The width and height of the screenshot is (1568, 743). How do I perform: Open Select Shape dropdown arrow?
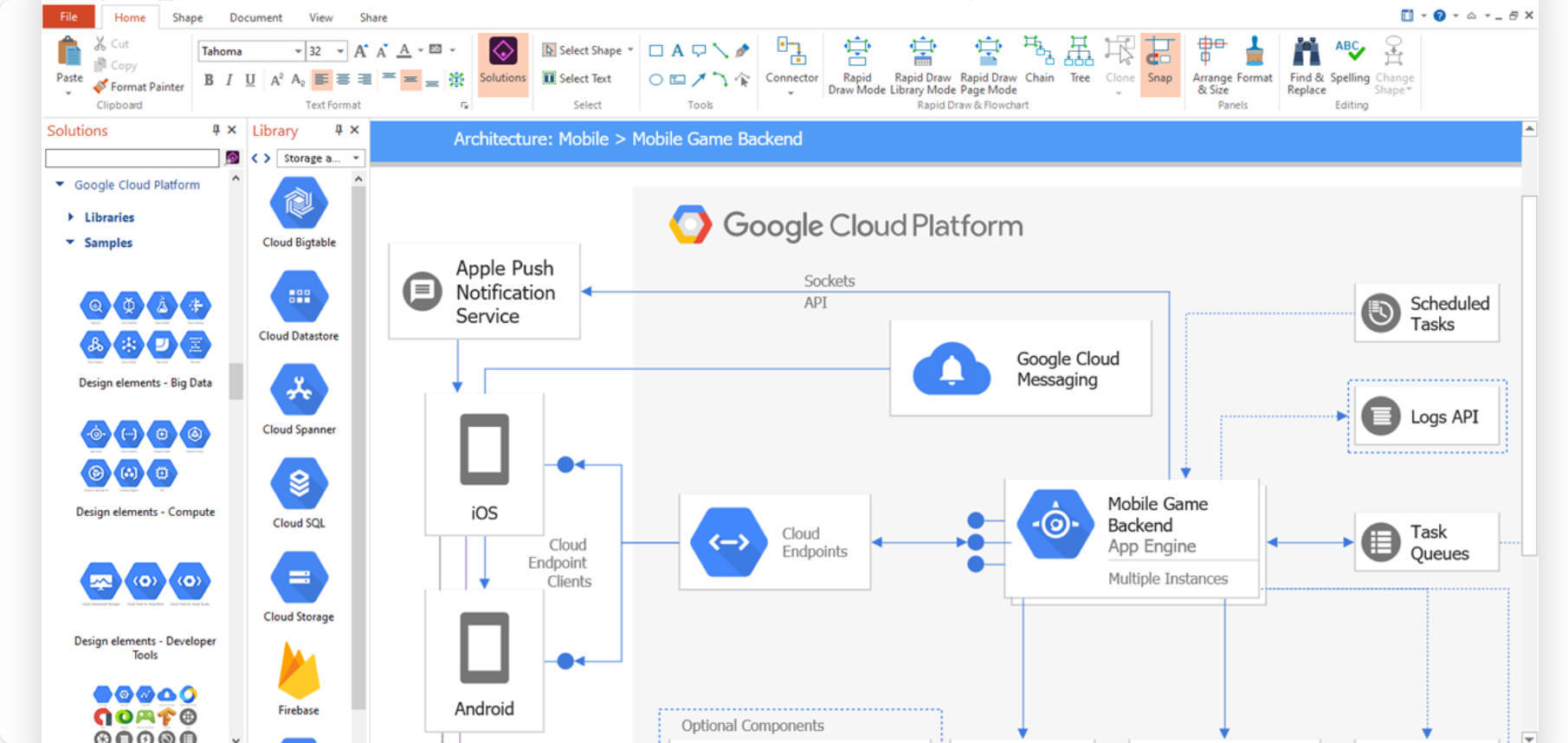pyautogui.click(x=630, y=50)
